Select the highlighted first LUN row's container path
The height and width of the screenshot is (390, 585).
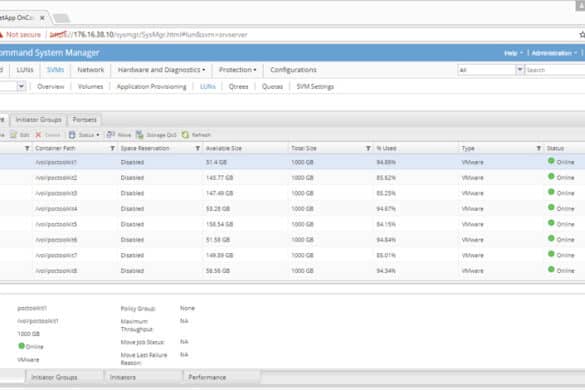56,162
